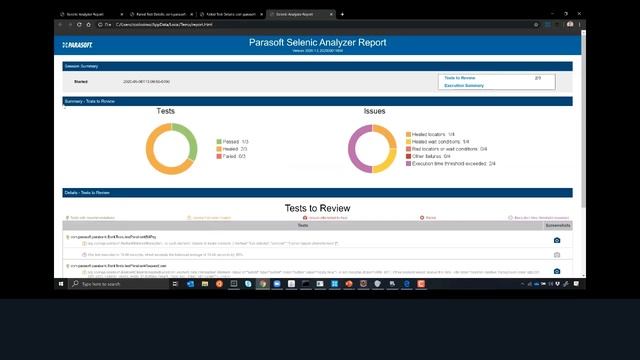The height and width of the screenshot is (360, 640).
Task: Click the Parasoft logo in the header
Action: pyautogui.click(x=78, y=45)
